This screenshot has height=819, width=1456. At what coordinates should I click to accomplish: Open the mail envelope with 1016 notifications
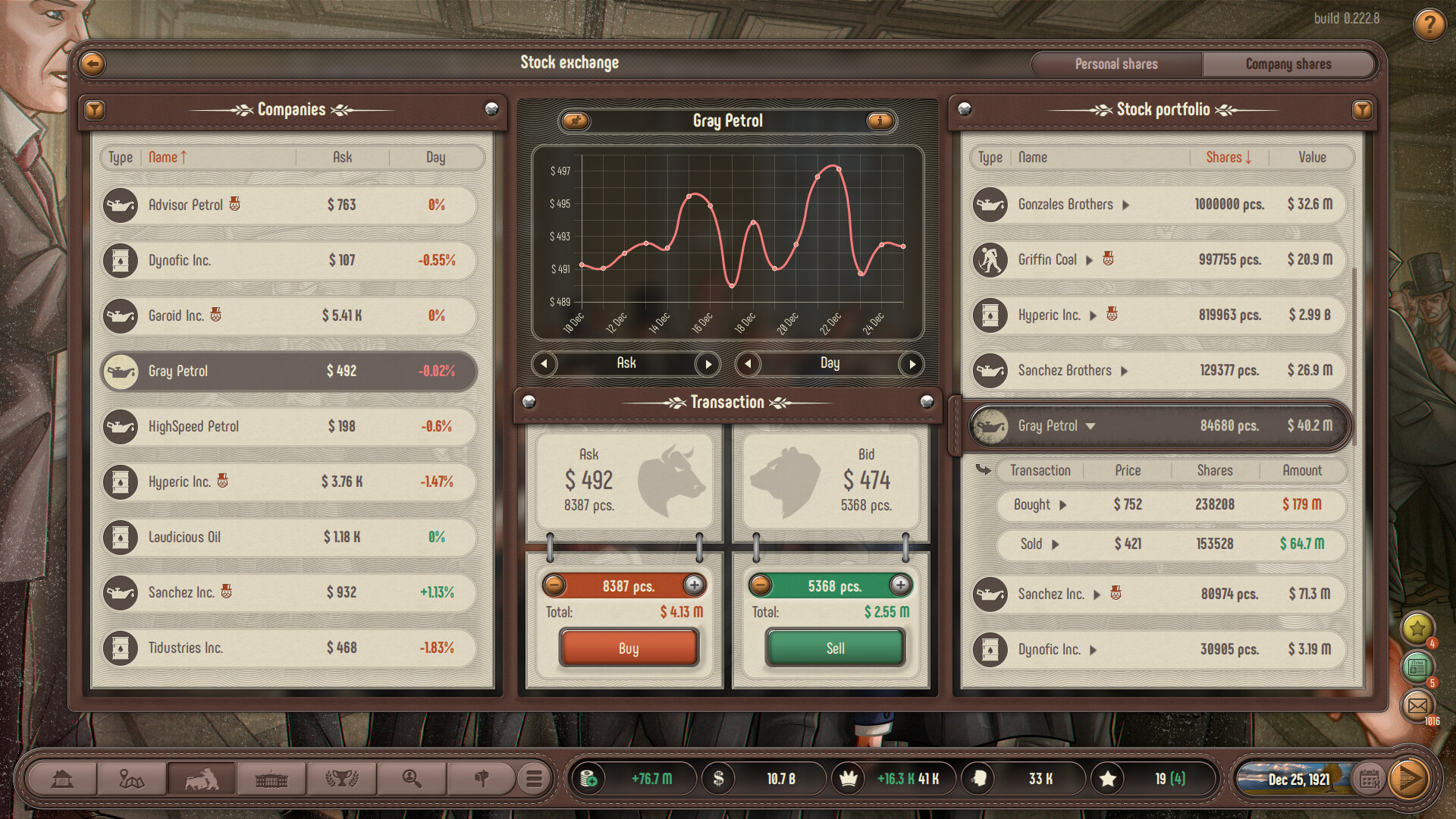(1419, 707)
